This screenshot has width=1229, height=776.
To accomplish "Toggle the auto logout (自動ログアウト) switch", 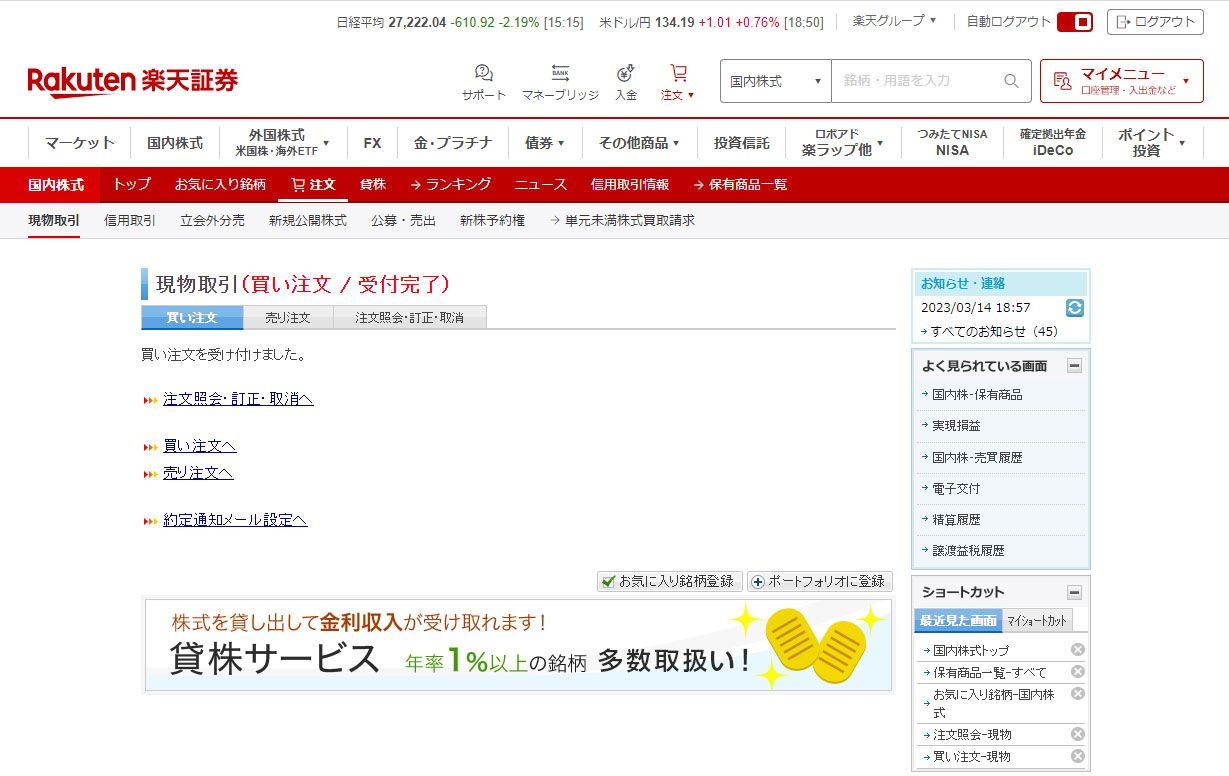I will click(1074, 22).
